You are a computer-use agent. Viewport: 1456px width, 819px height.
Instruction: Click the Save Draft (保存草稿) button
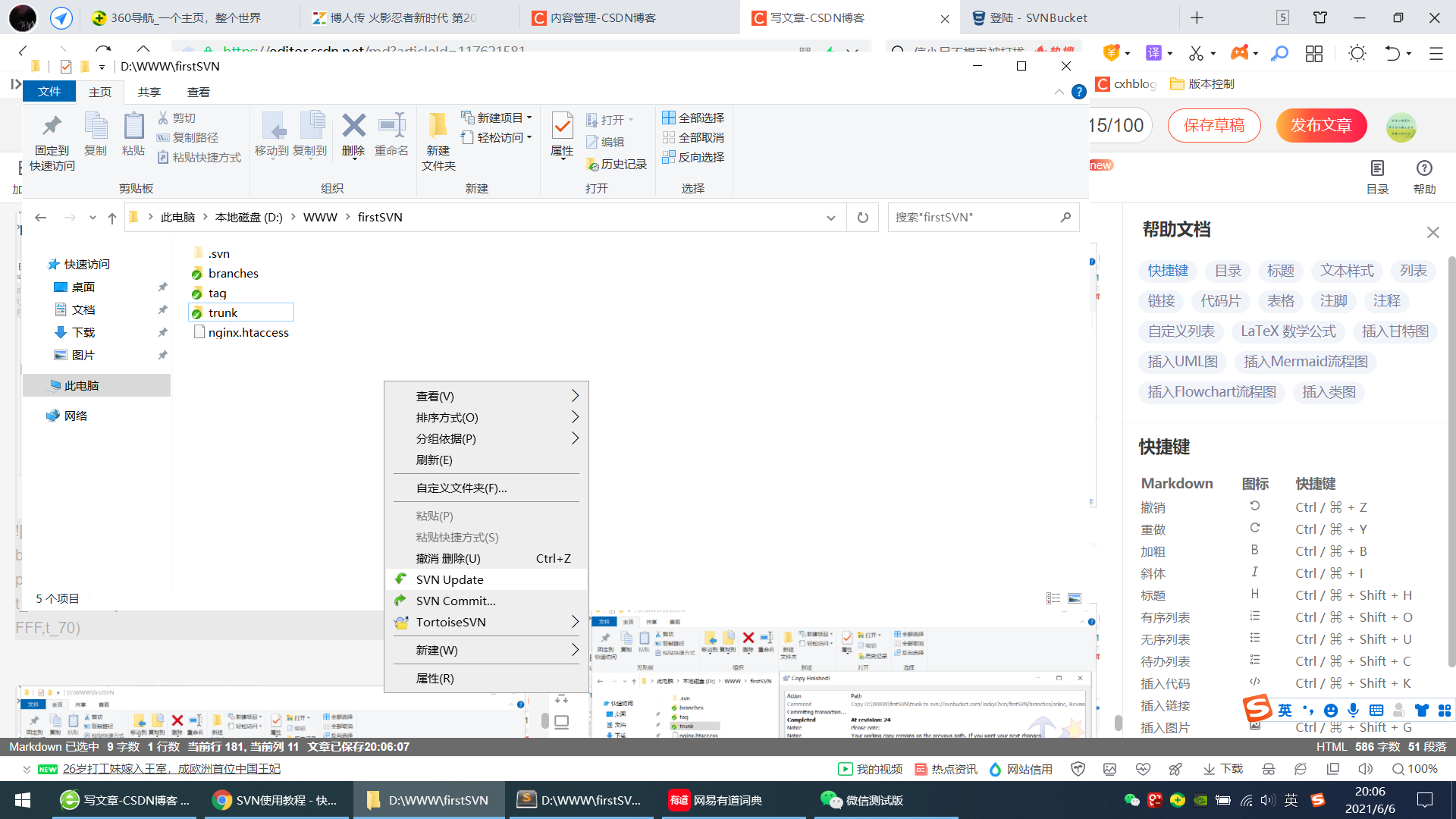(1213, 125)
